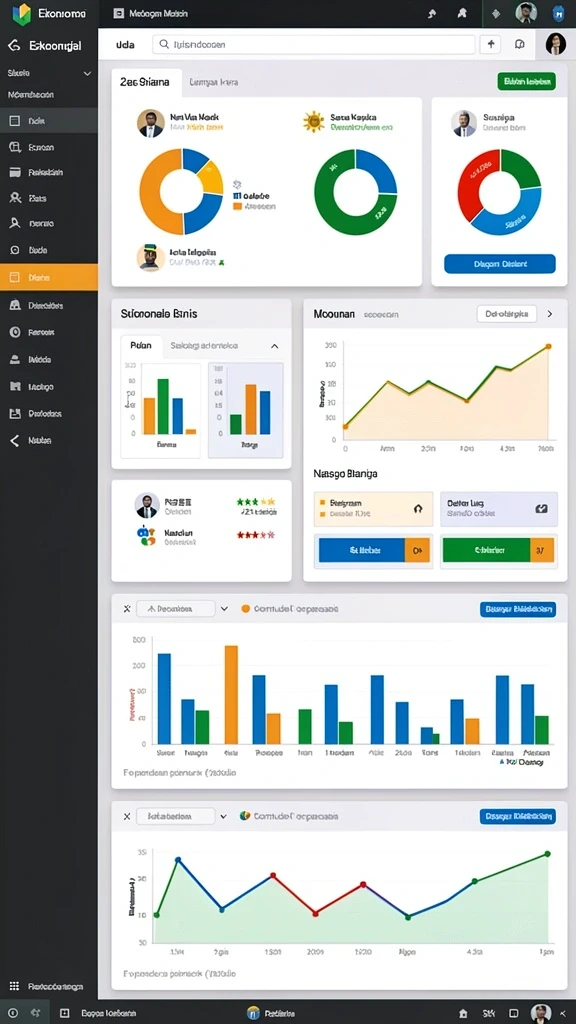Screen dimensions: 576x1024
Task: Switch to the second tab above the donut charts
Action: click(x=214, y=82)
